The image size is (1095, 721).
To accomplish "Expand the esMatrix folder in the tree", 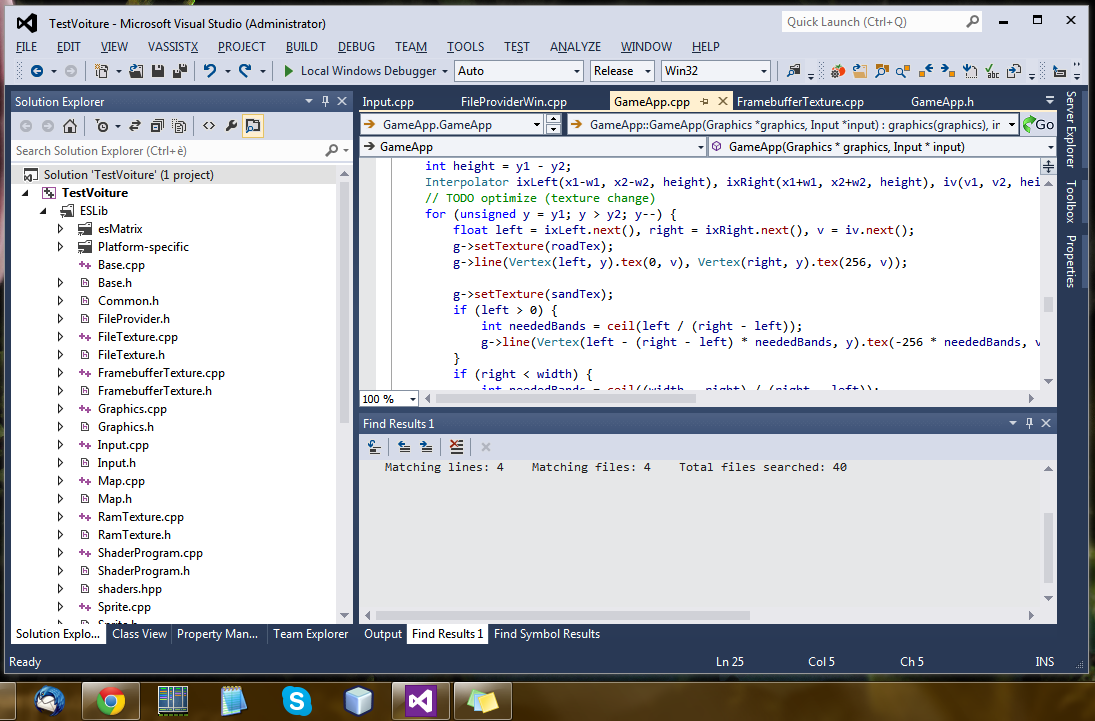I will click(61, 229).
